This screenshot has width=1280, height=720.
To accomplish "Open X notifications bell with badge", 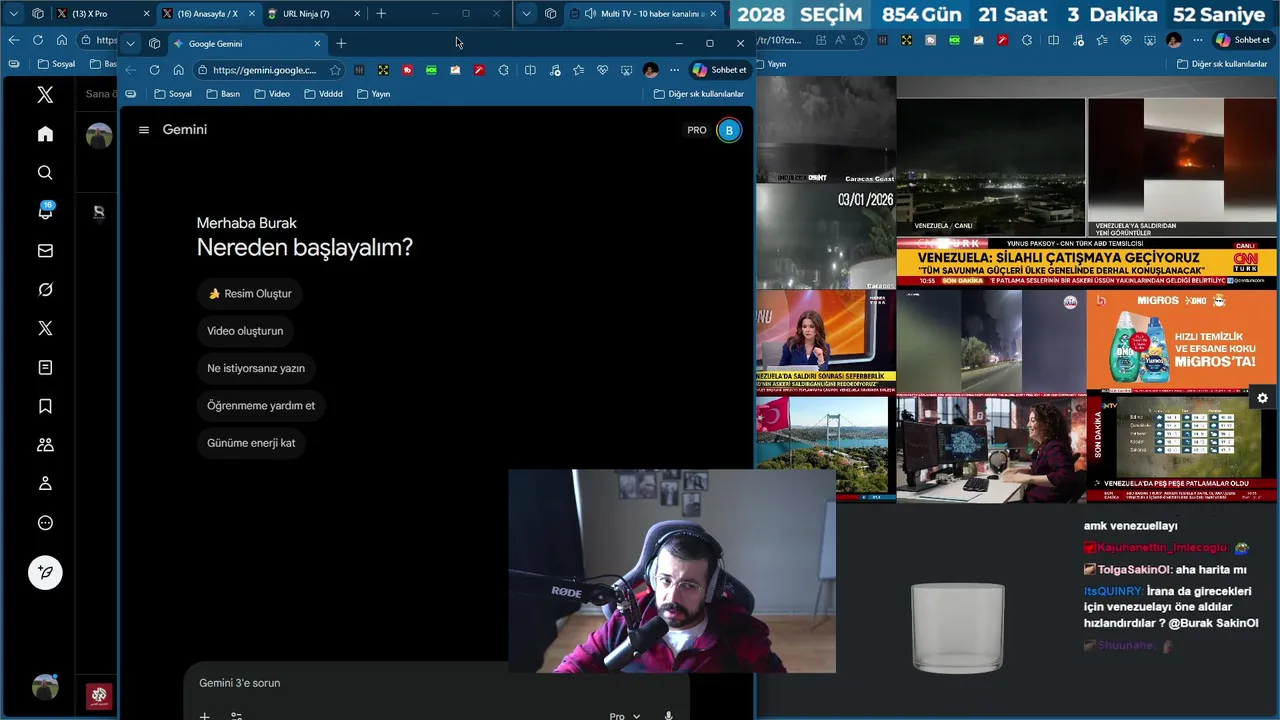I will (45, 211).
